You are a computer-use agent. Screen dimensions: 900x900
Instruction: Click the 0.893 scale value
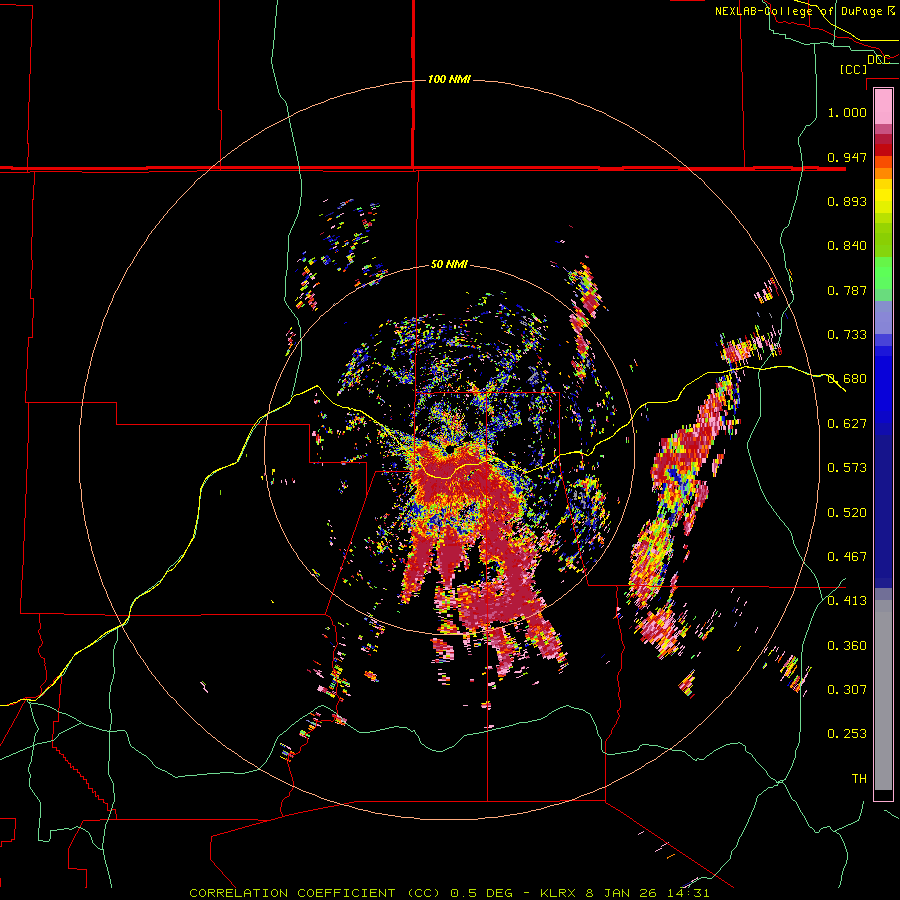(x=847, y=201)
